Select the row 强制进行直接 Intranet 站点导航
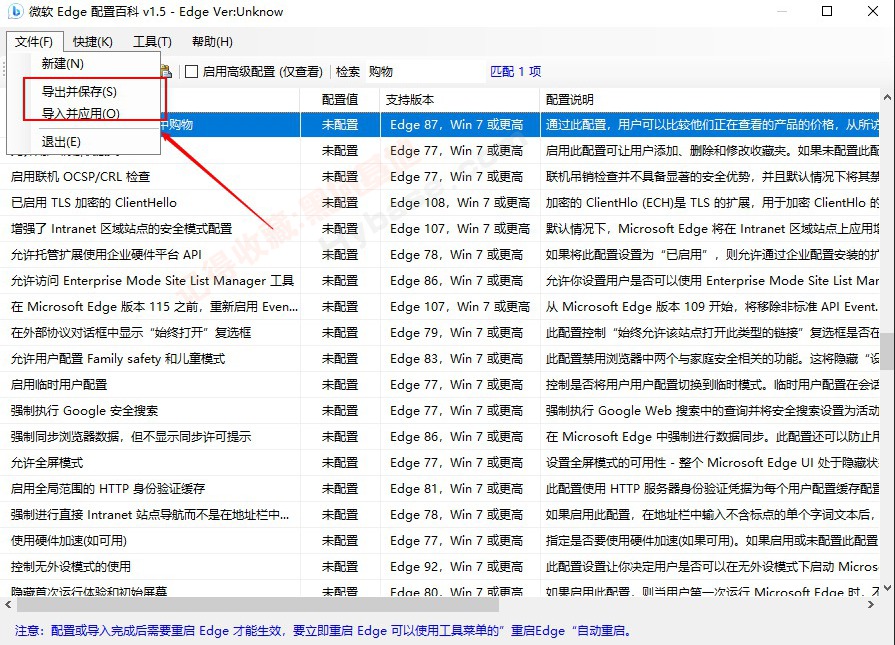This screenshot has height=645, width=895. click(440, 514)
